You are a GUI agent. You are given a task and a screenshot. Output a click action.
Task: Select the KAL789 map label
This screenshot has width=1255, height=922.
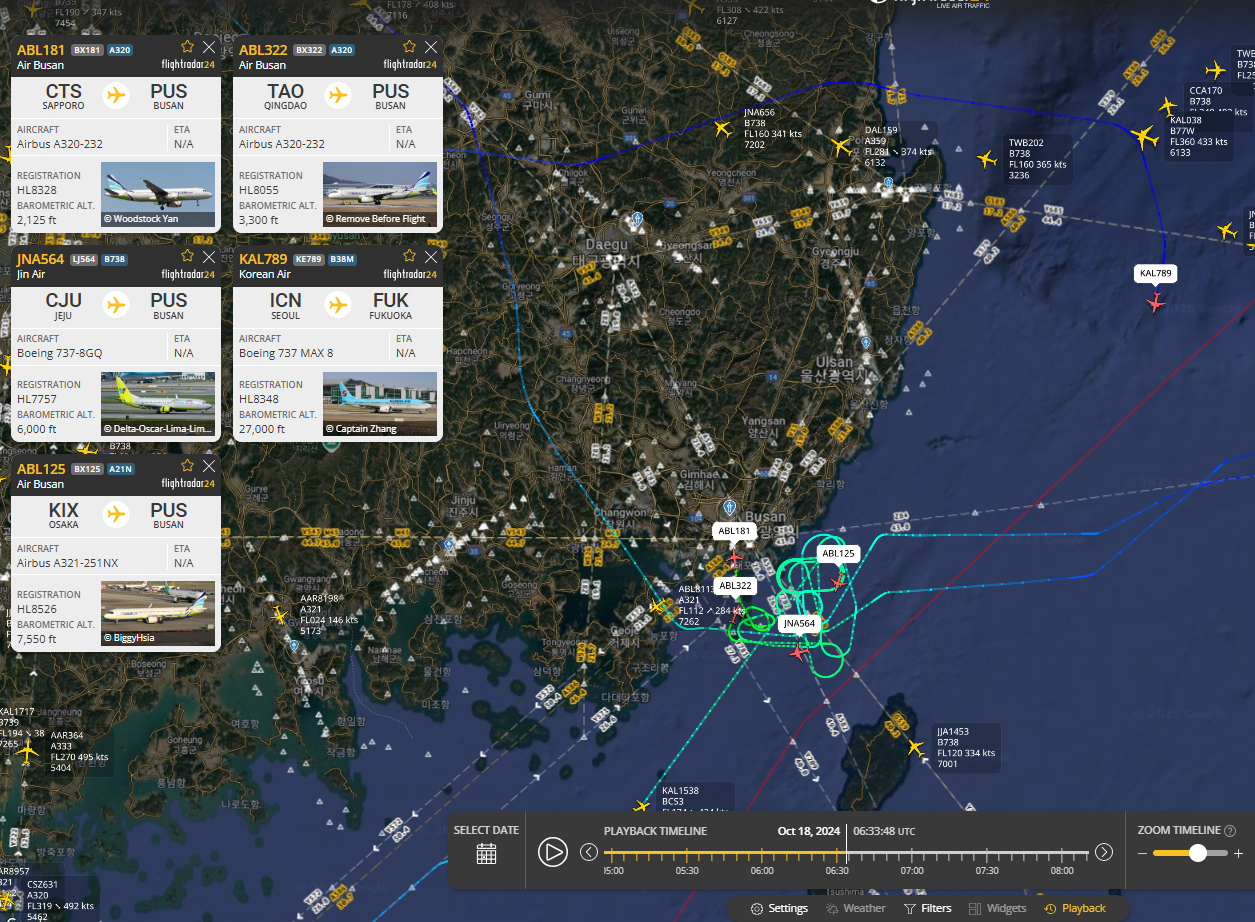1155,273
